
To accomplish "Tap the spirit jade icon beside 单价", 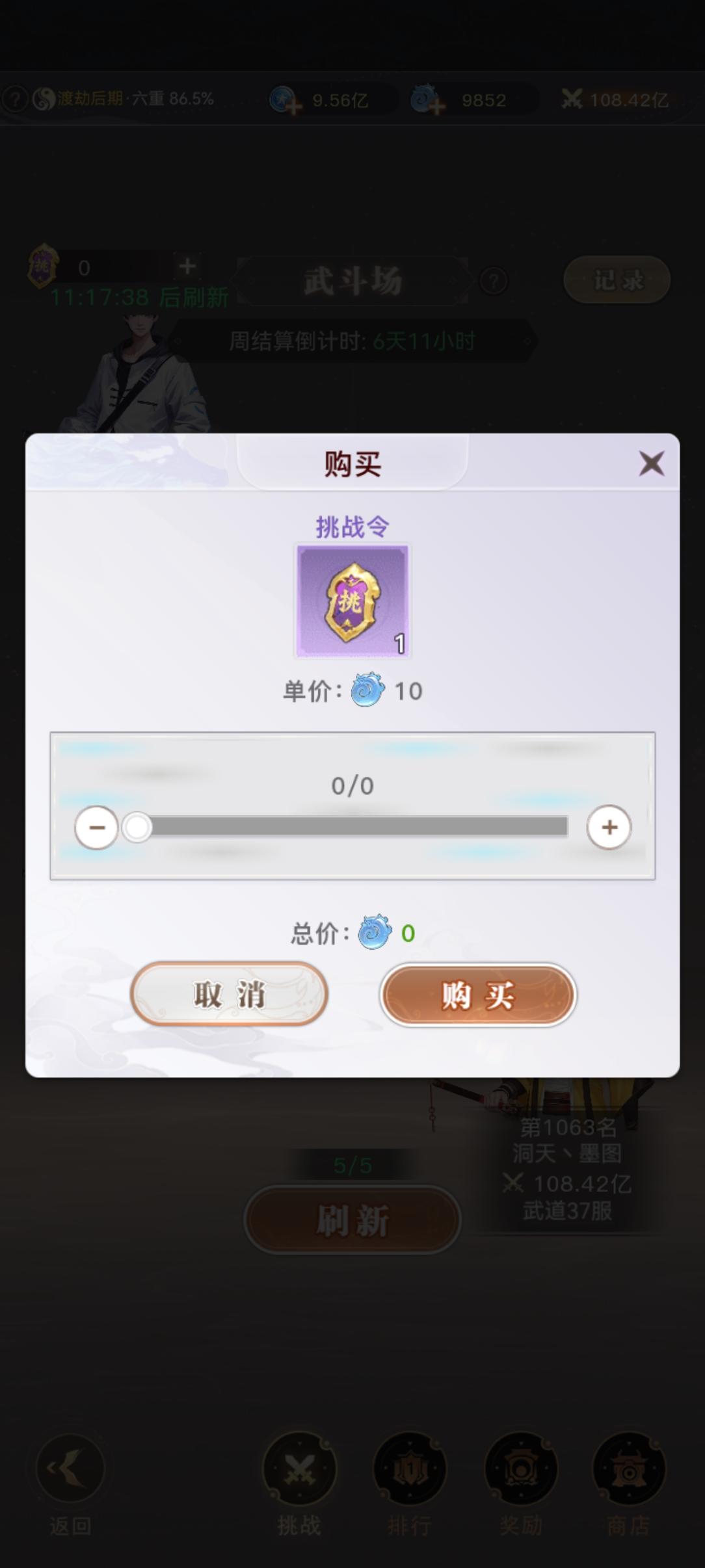I will [x=367, y=690].
